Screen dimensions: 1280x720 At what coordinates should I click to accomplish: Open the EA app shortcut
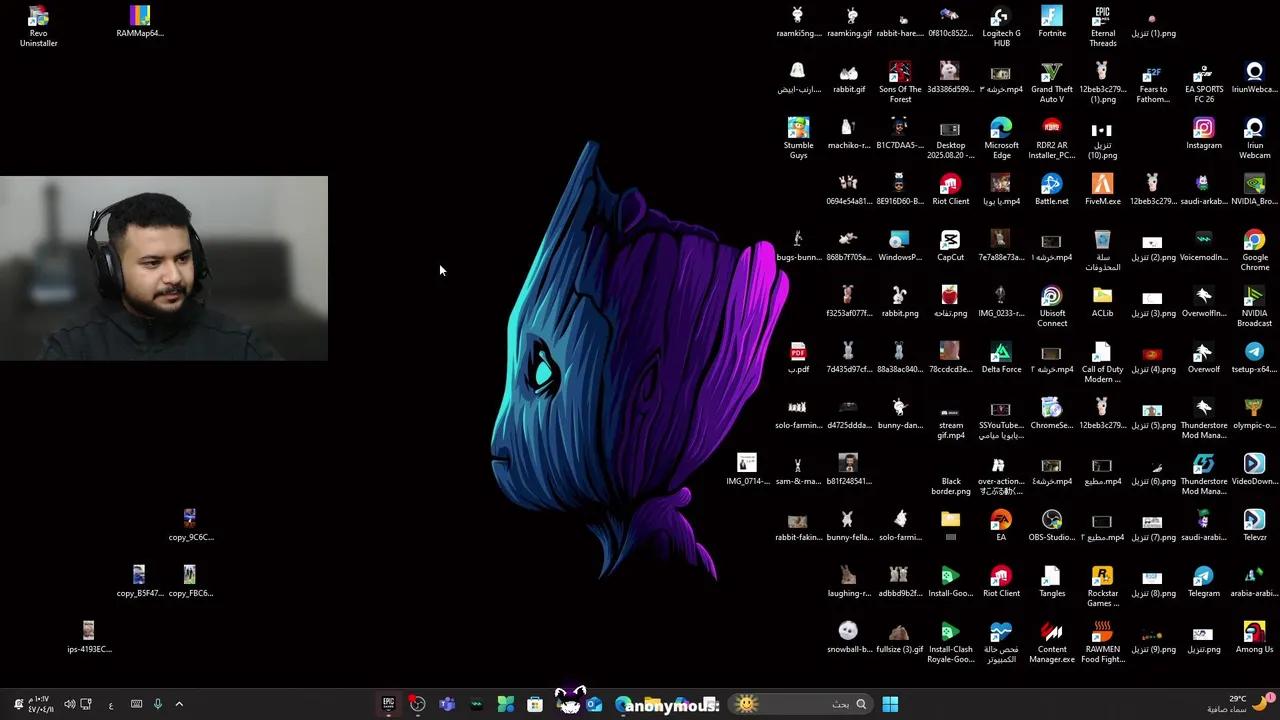coord(1001,526)
